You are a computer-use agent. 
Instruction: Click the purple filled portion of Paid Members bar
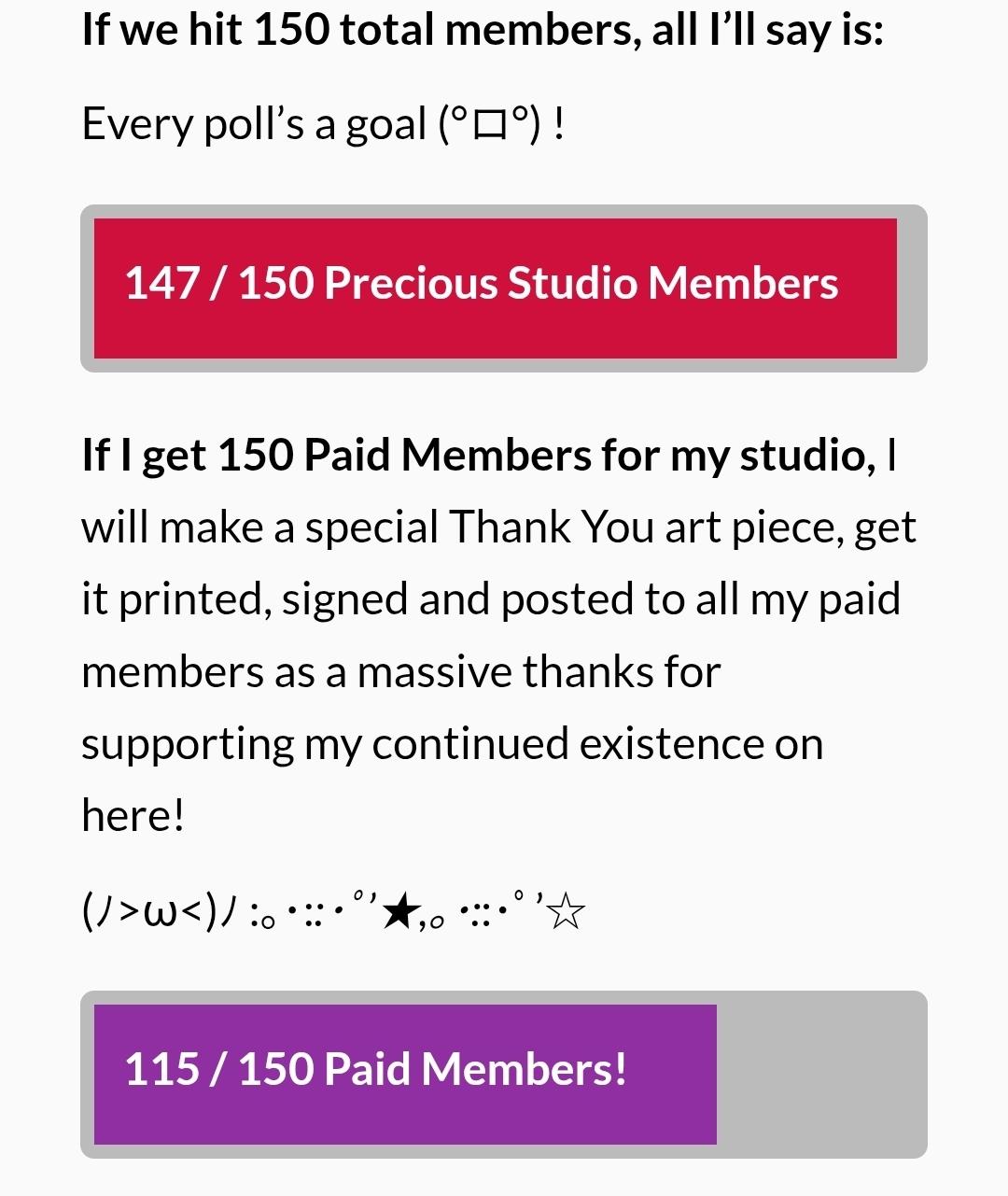(405, 1075)
